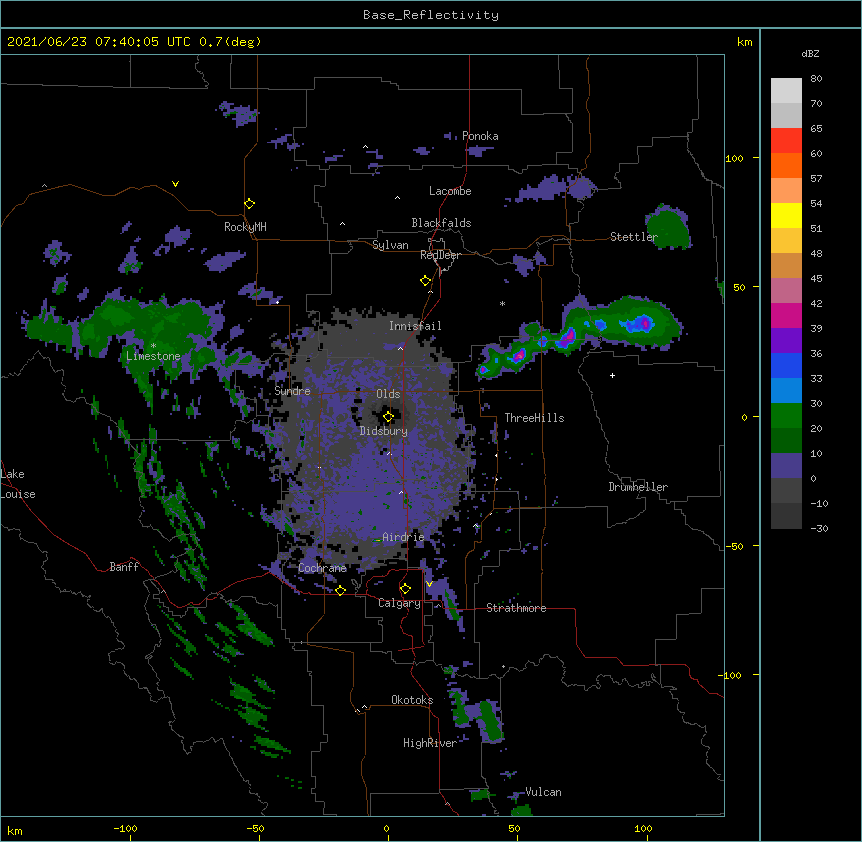Click the mauve 42–45 dBZ legend swatch
Viewport: 862px width, 842px height.
click(x=786, y=291)
